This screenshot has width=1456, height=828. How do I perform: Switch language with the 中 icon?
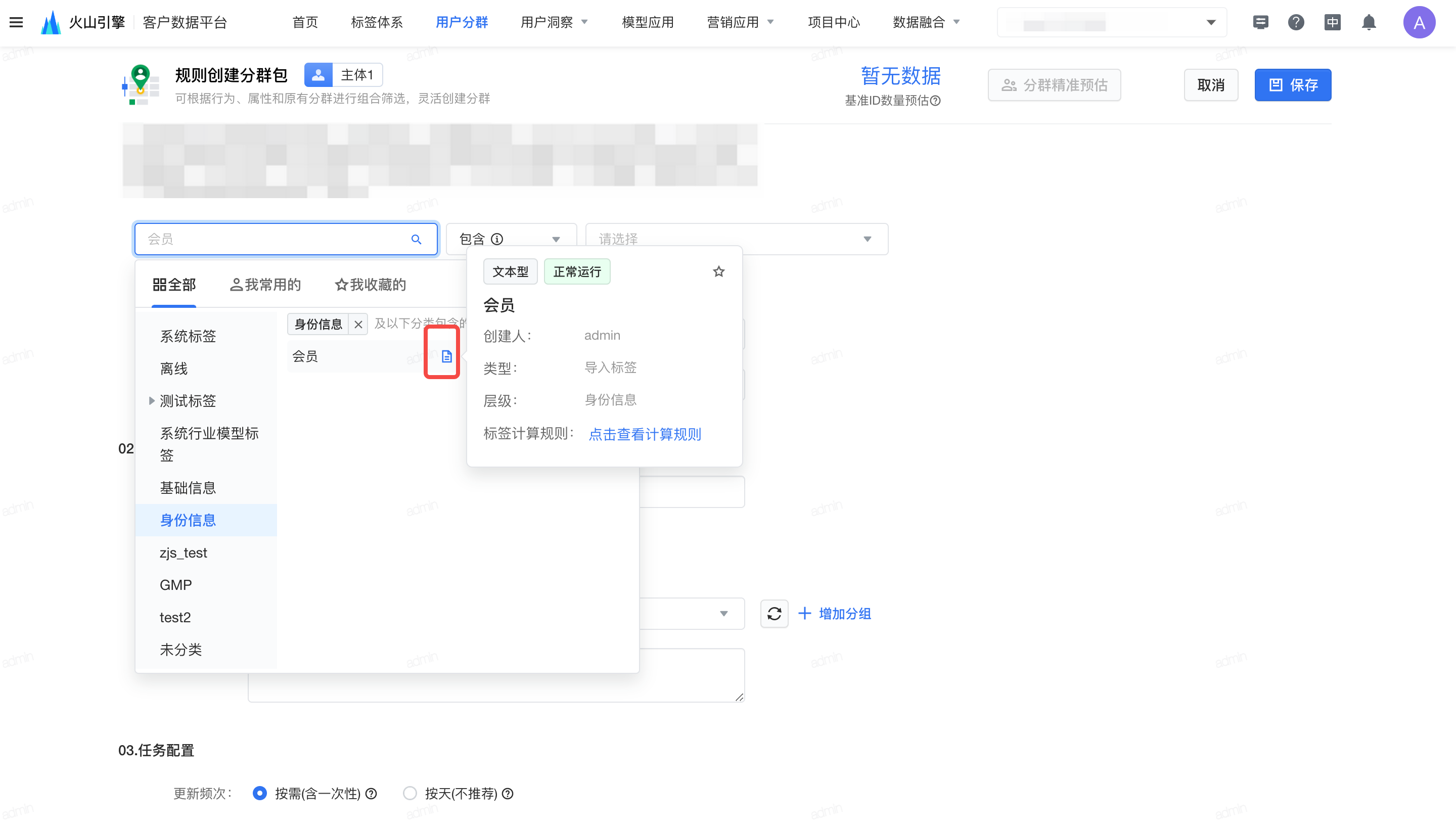(x=1333, y=22)
